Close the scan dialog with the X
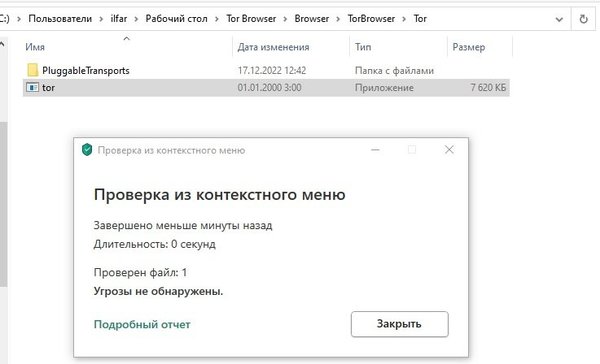The width and height of the screenshot is (600, 364). [x=449, y=150]
